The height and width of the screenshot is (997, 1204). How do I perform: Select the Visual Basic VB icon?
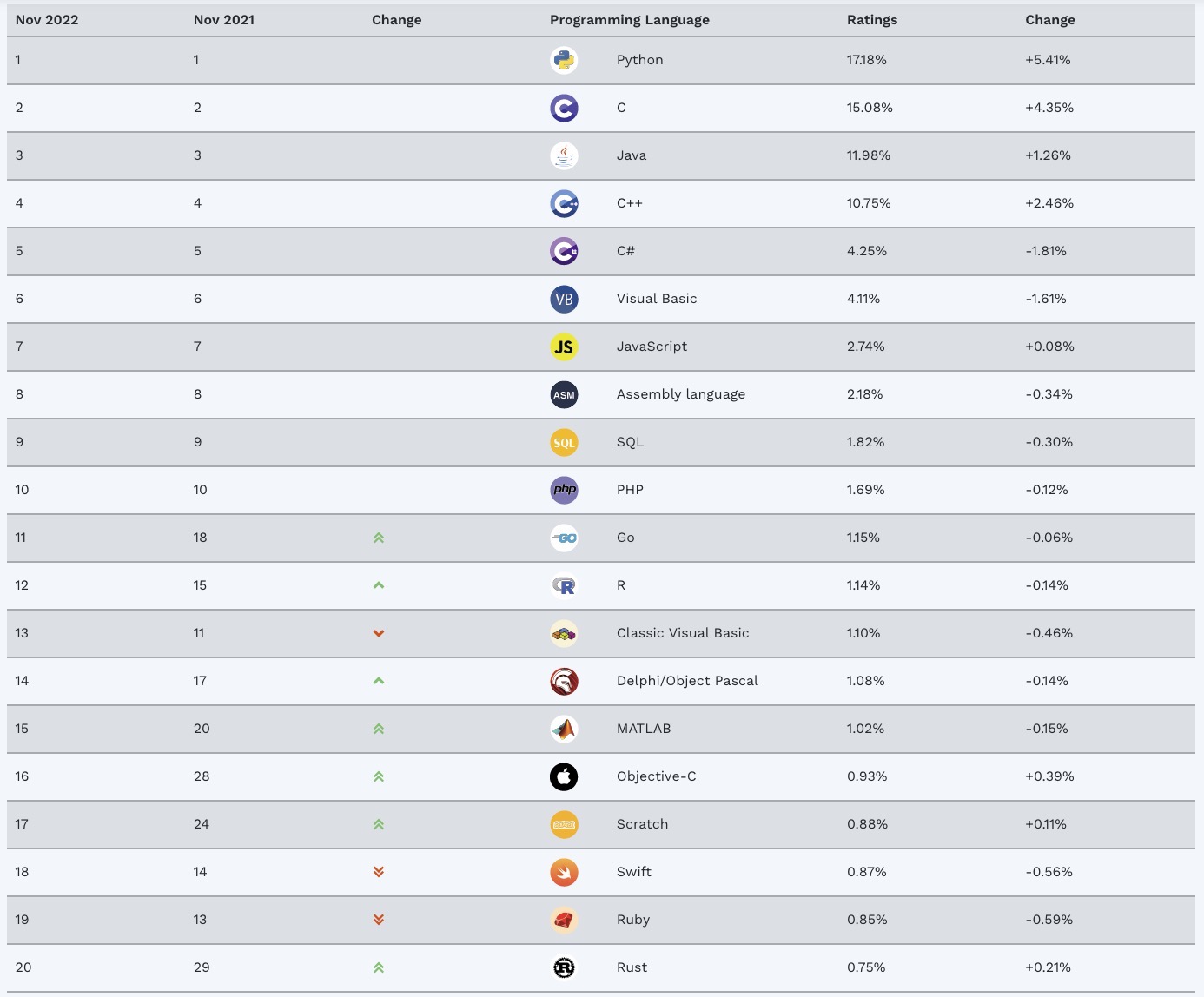564,299
